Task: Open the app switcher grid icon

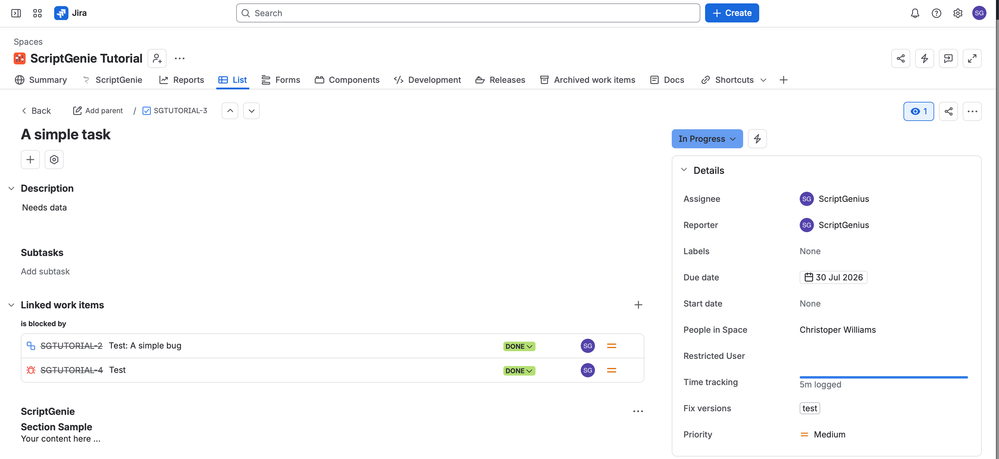Action: click(38, 13)
